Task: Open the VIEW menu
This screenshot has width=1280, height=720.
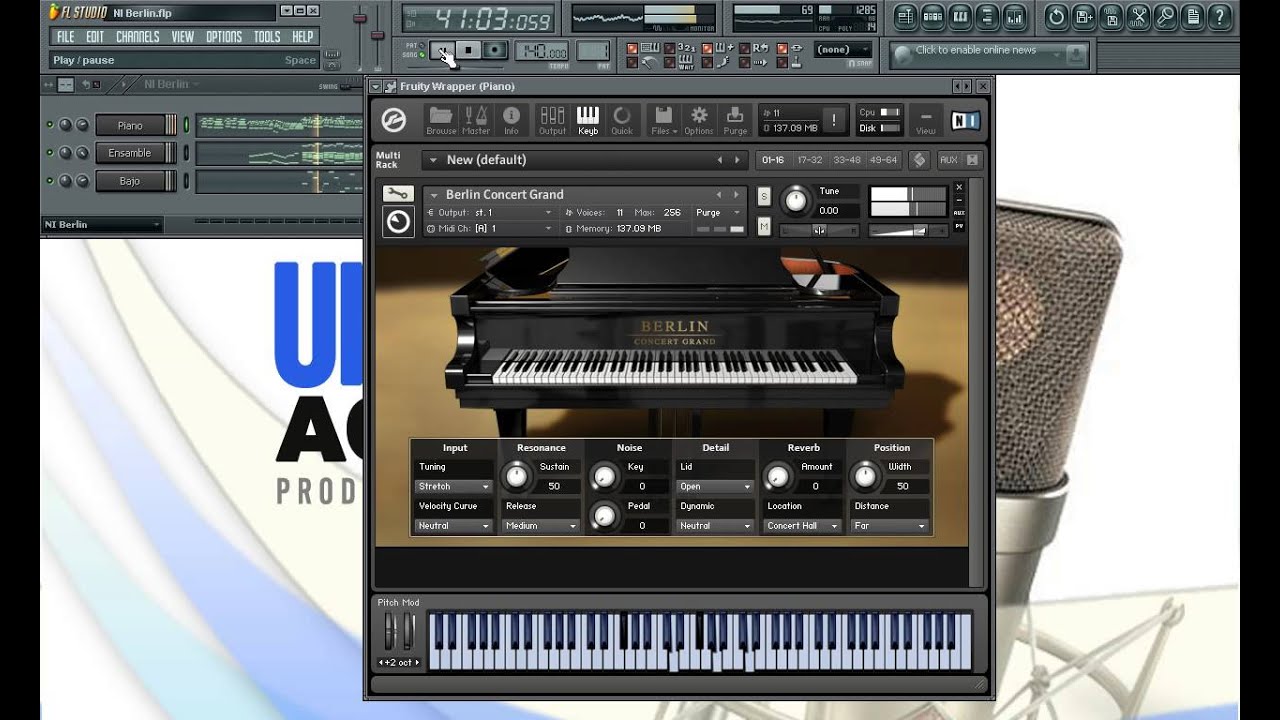Action: [x=183, y=37]
